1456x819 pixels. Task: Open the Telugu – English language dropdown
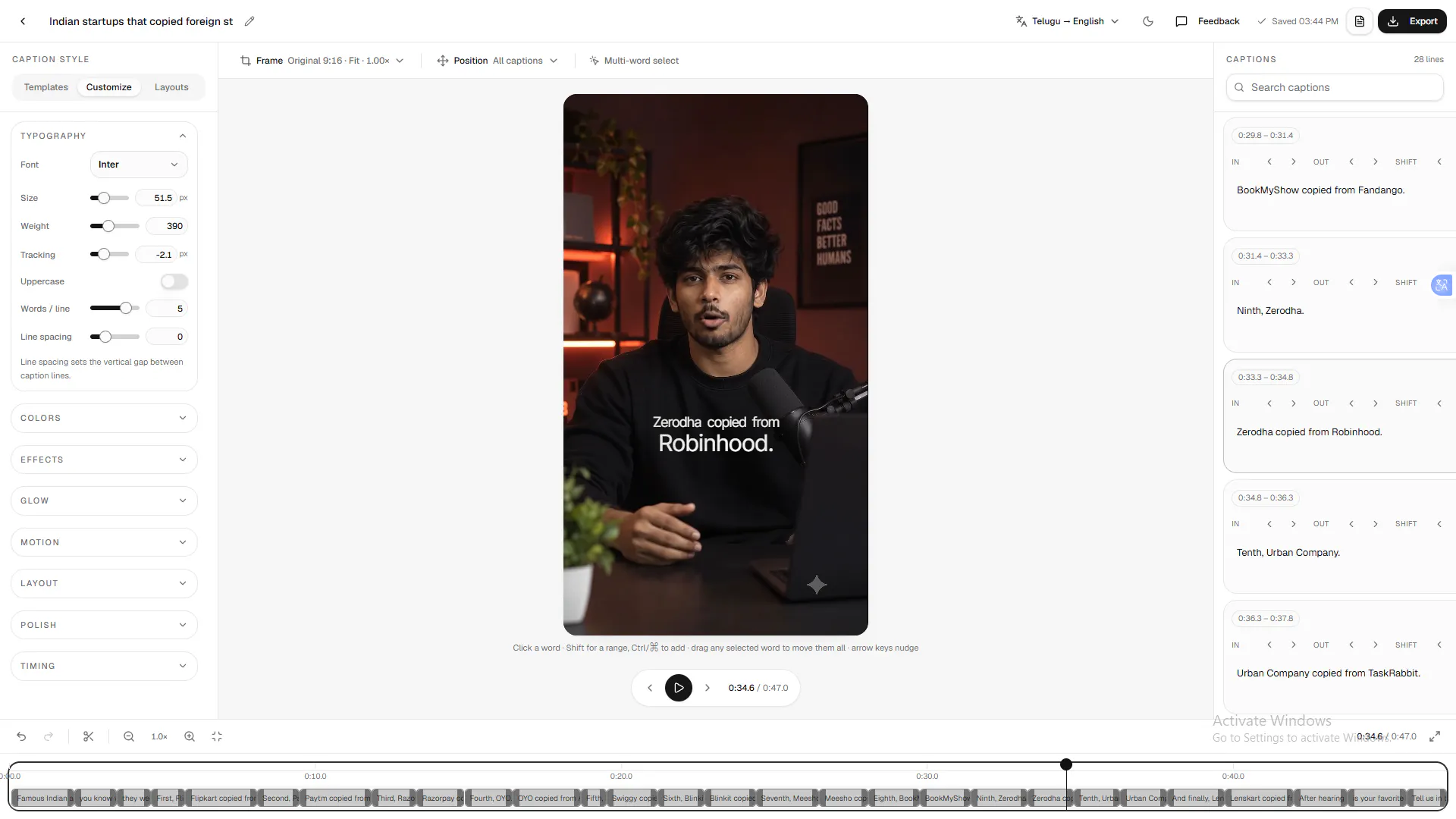tap(1067, 21)
